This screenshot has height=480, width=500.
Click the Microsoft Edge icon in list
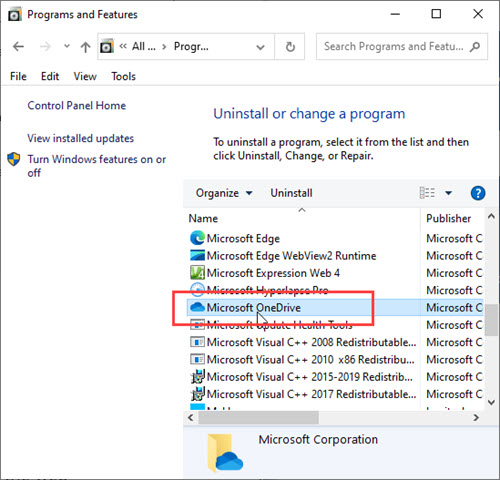click(197, 238)
